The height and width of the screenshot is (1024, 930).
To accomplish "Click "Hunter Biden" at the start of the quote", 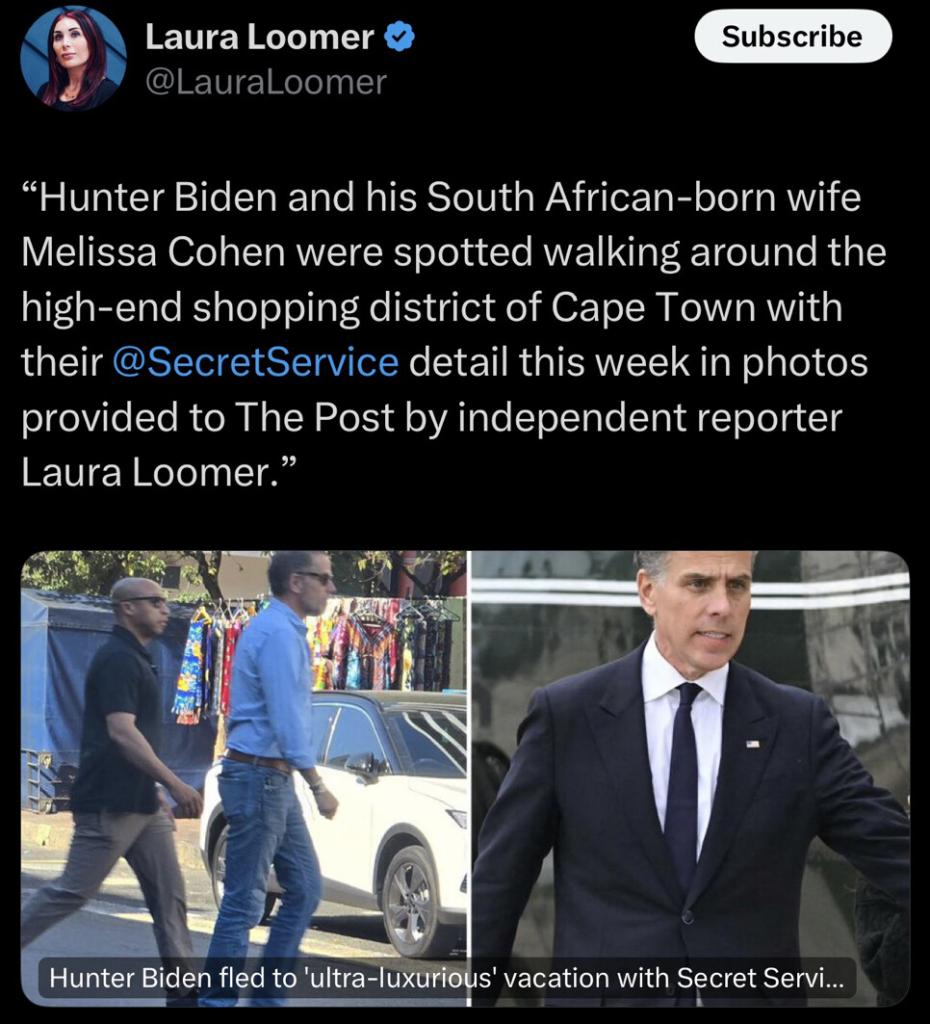I will click(x=158, y=197).
